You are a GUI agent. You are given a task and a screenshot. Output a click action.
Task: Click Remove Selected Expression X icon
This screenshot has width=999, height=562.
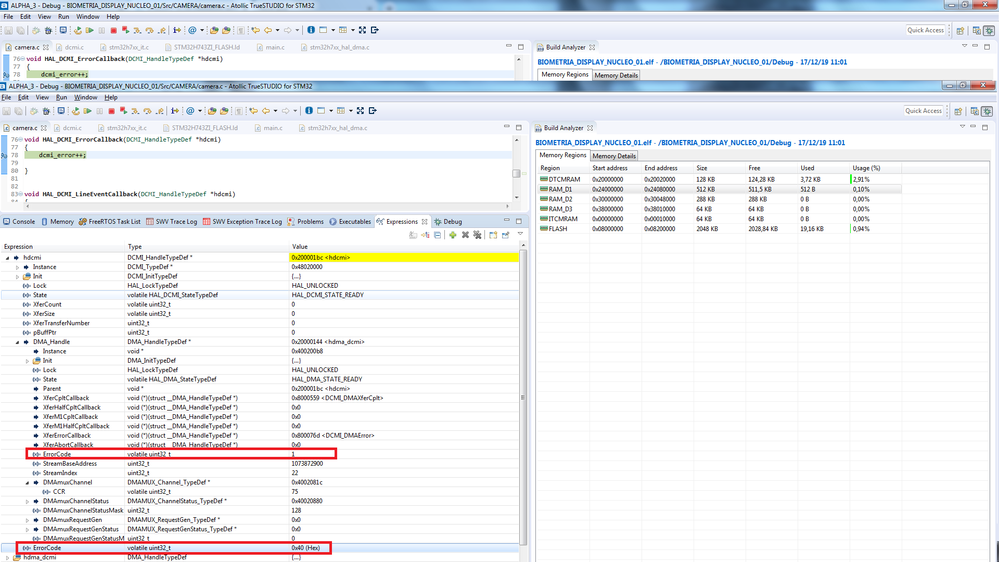(x=465, y=235)
